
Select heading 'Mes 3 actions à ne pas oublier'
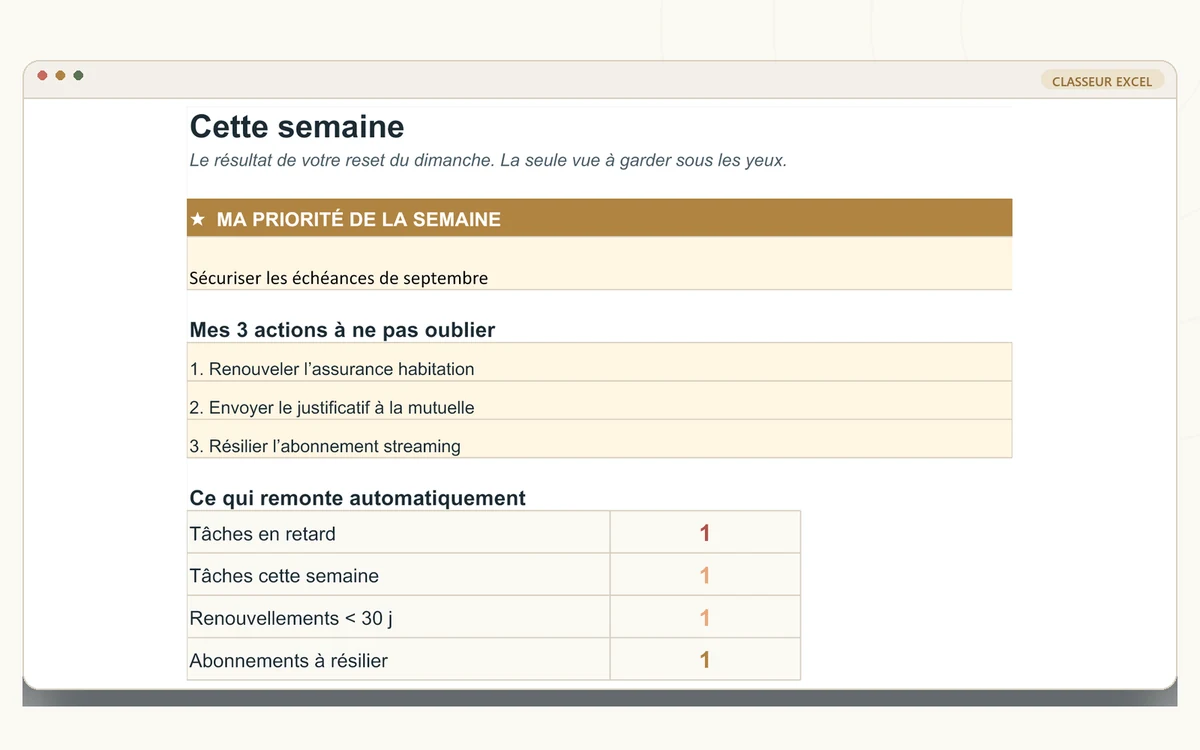pos(342,330)
